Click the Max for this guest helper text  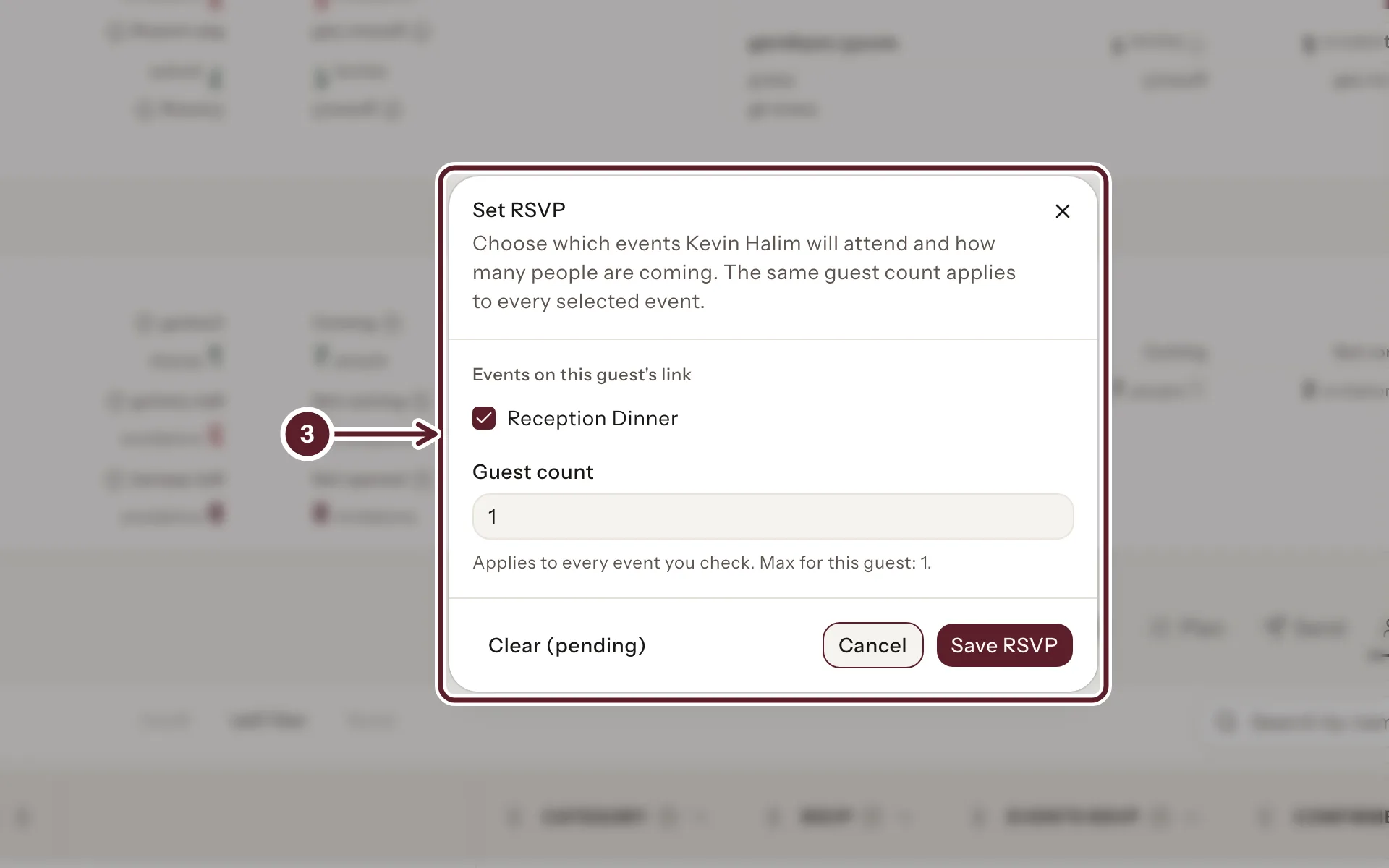[x=845, y=563]
